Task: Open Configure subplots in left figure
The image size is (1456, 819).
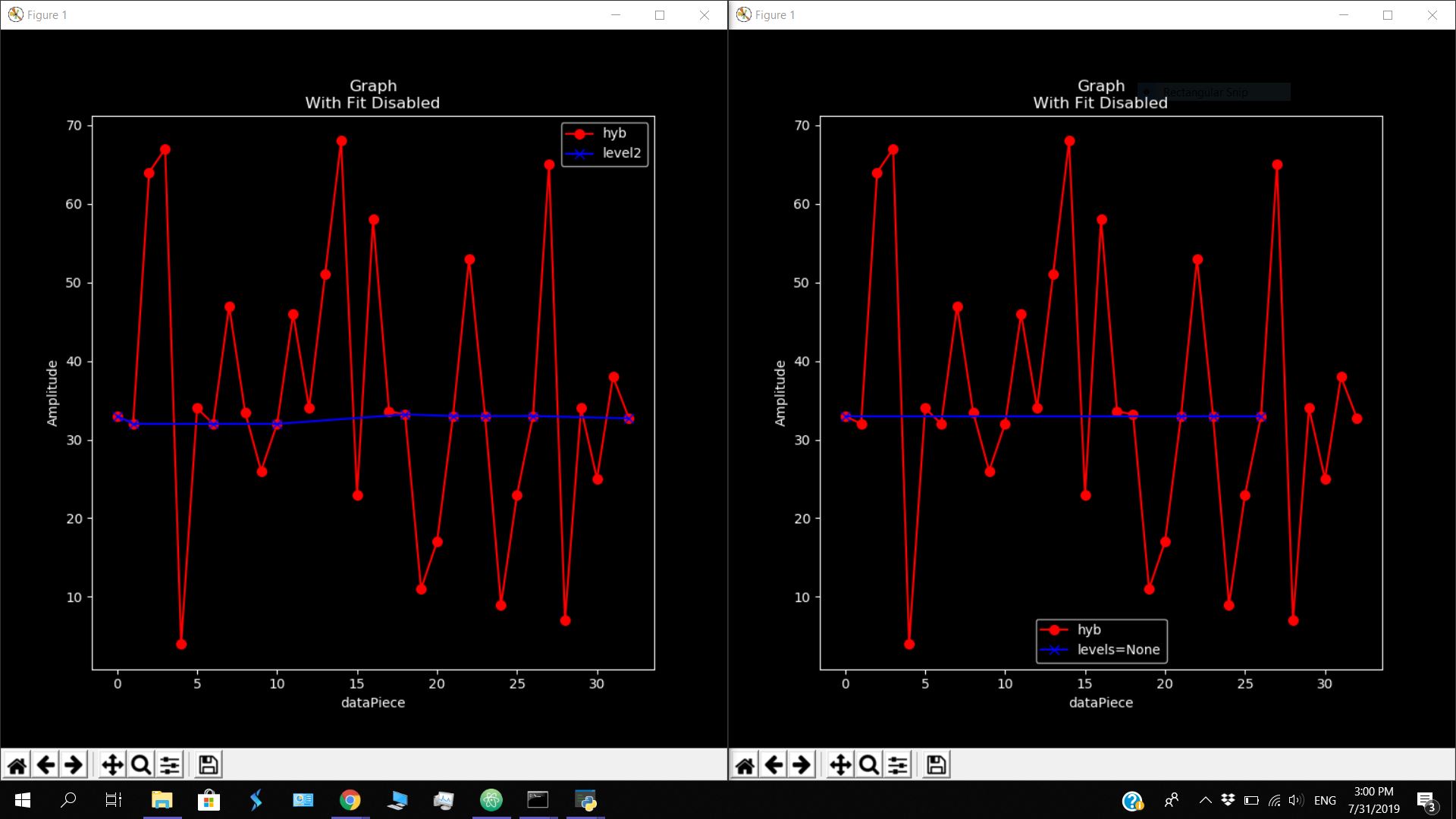Action: pyautogui.click(x=170, y=764)
